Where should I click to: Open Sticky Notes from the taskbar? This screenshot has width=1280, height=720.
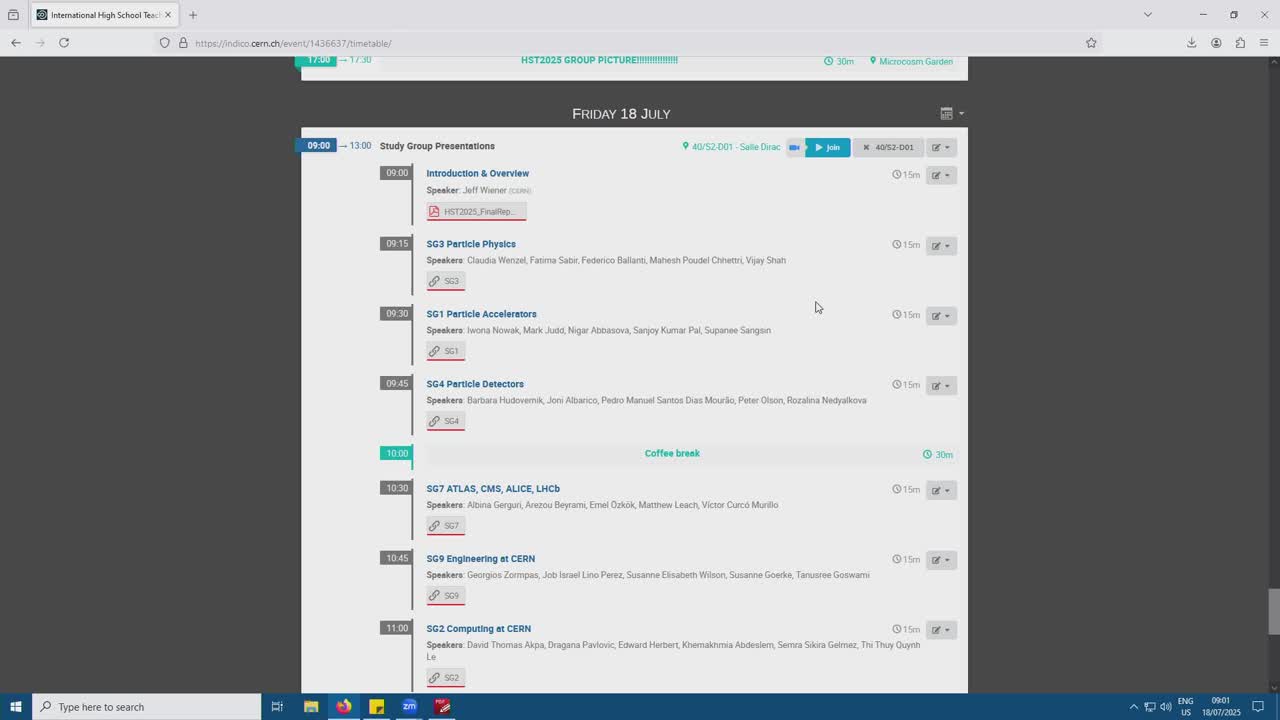click(377, 707)
